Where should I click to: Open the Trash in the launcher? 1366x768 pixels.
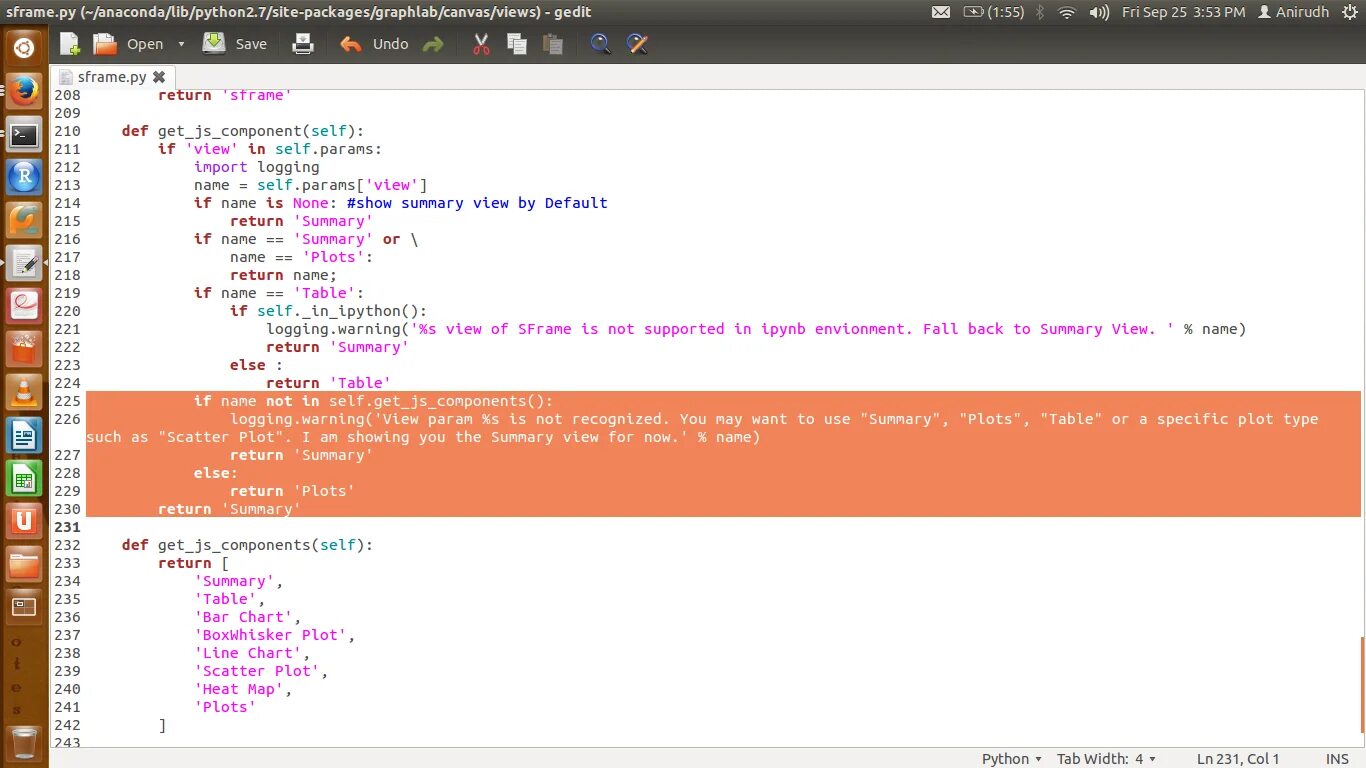(x=24, y=744)
